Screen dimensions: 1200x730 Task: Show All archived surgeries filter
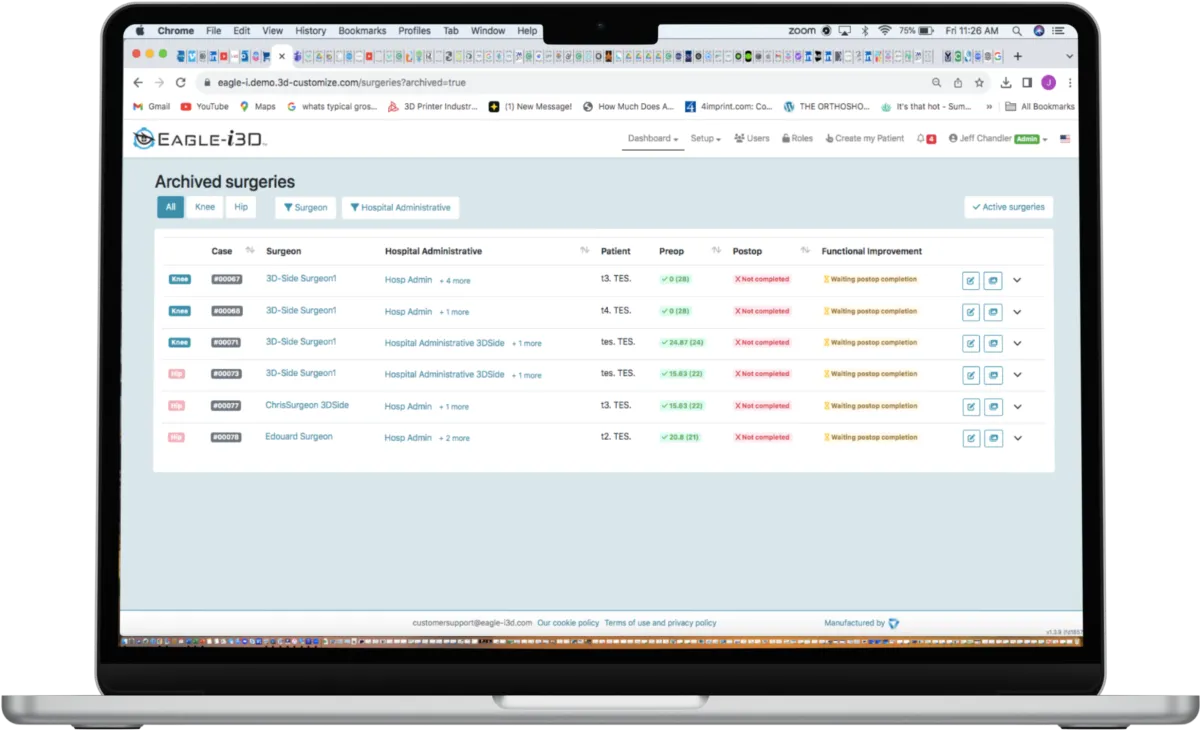click(170, 207)
